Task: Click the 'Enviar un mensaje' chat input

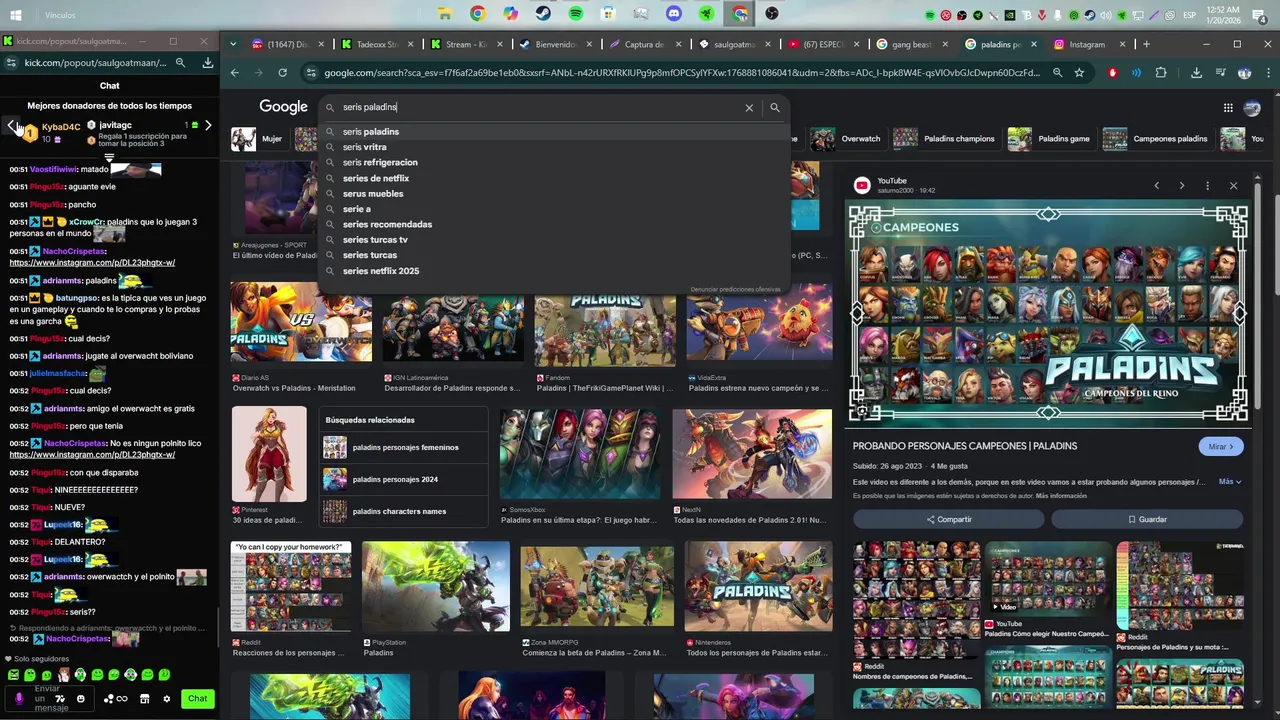Action: point(48,699)
